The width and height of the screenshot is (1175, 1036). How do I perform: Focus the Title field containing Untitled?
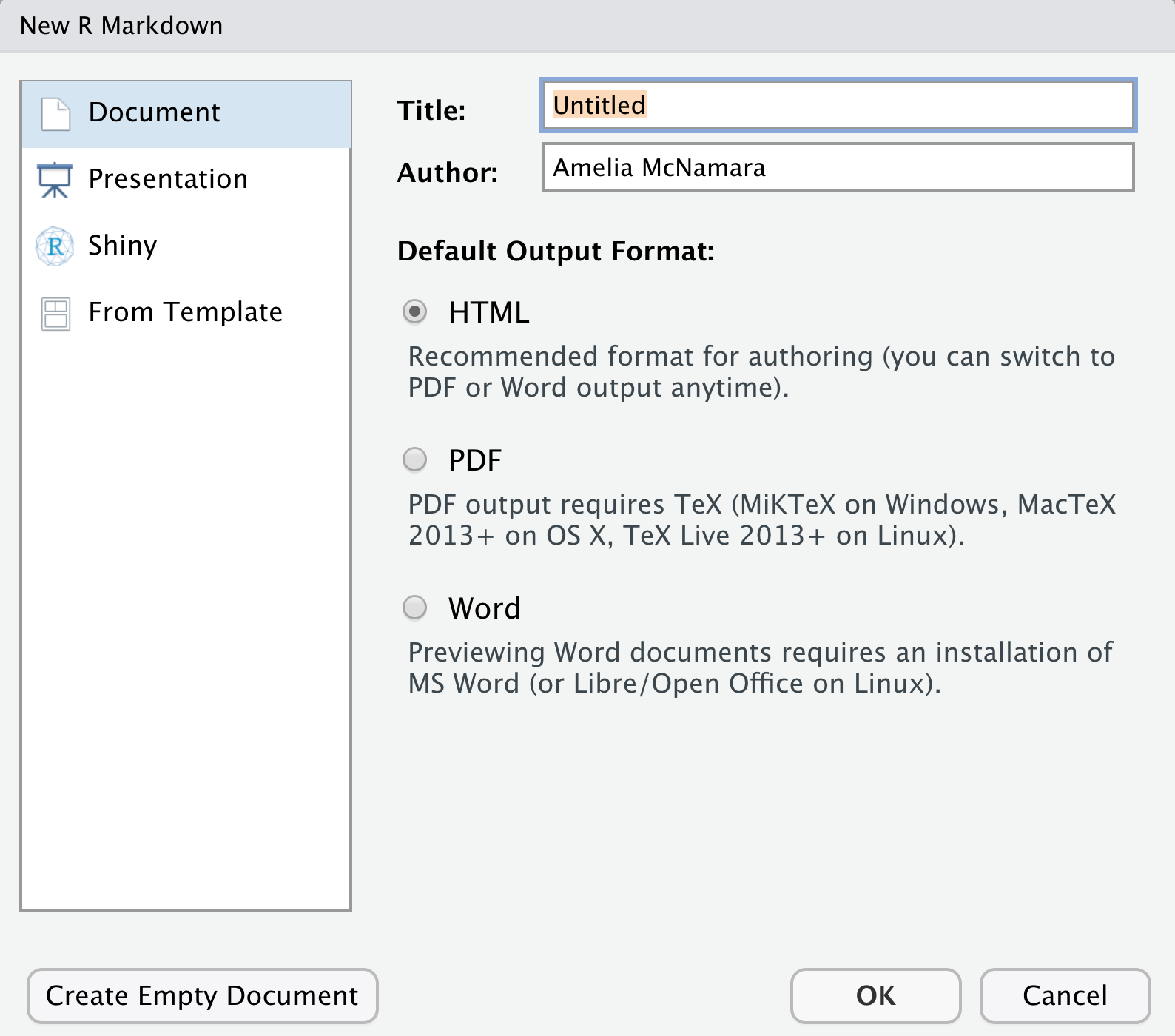tap(838, 106)
